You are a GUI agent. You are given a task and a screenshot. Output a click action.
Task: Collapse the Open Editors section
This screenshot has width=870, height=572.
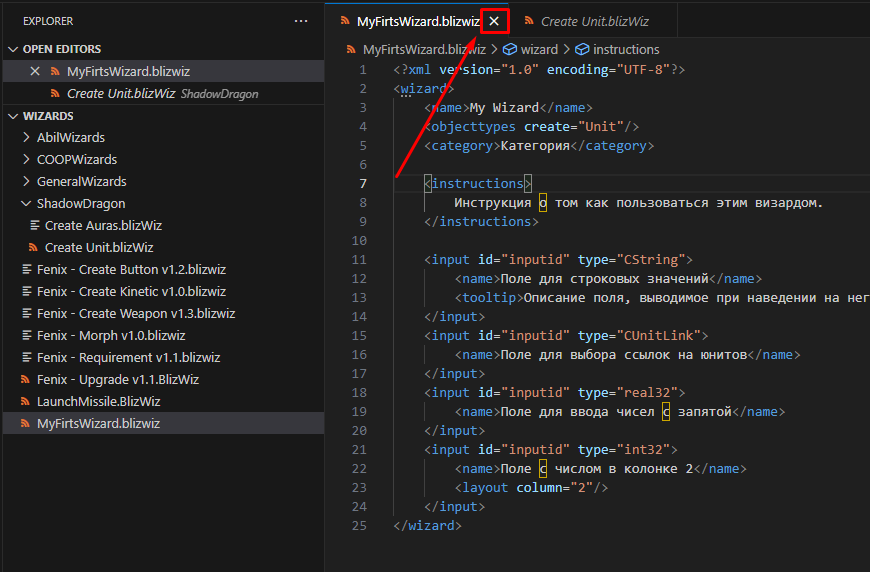12,49
